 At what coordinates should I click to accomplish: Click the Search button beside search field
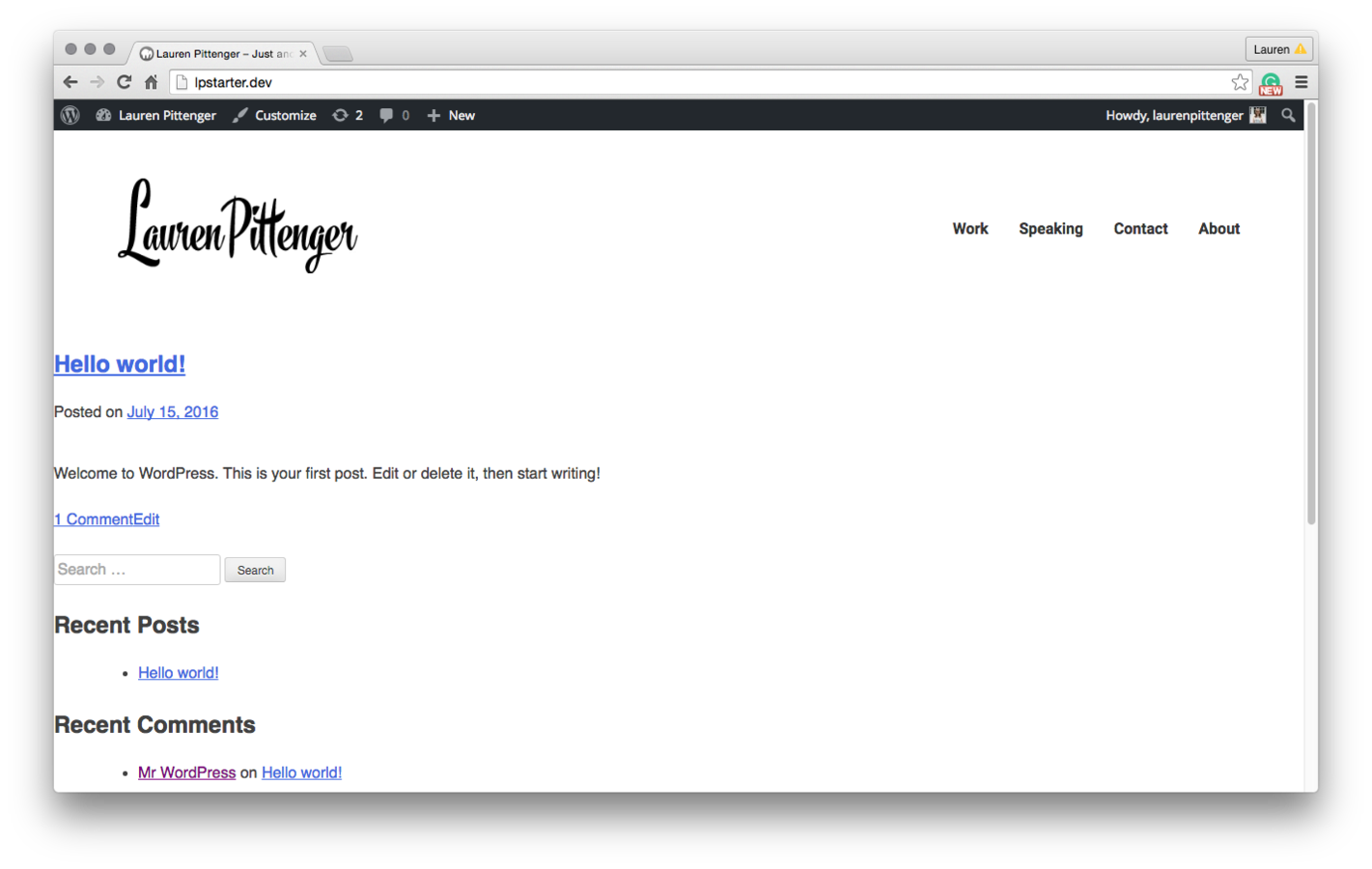click(255, 570)
